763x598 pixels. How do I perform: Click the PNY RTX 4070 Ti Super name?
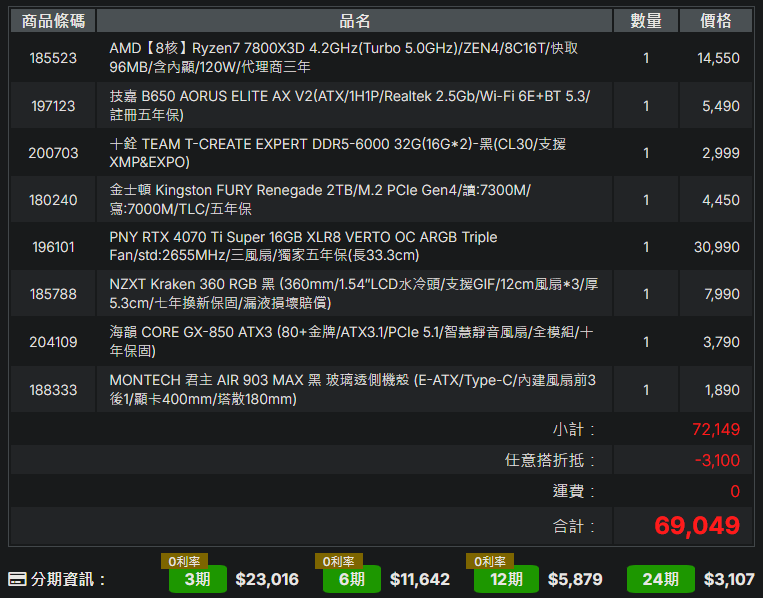point(303,246)
